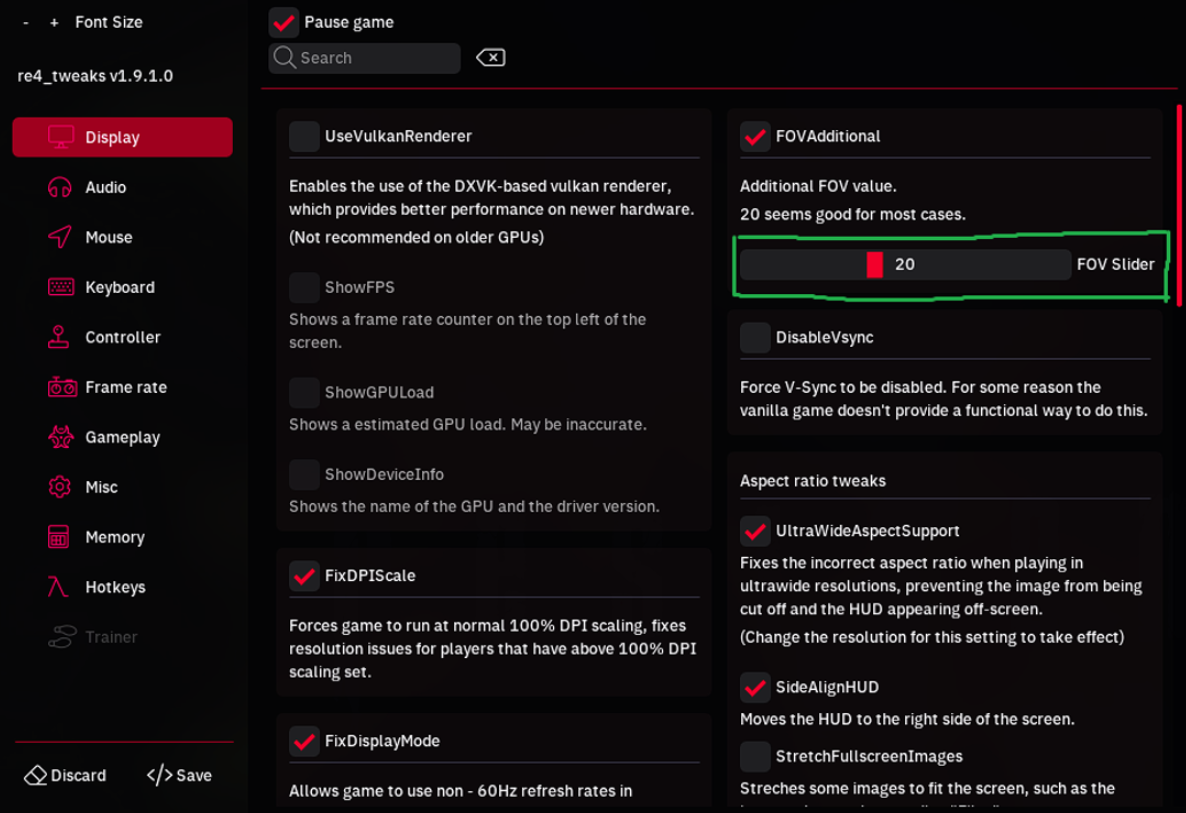Disable the SideAlignHUD checkbox
The width and height of the screenshot is (1186, 813).
pyautogui.click(x=755, y=687)
